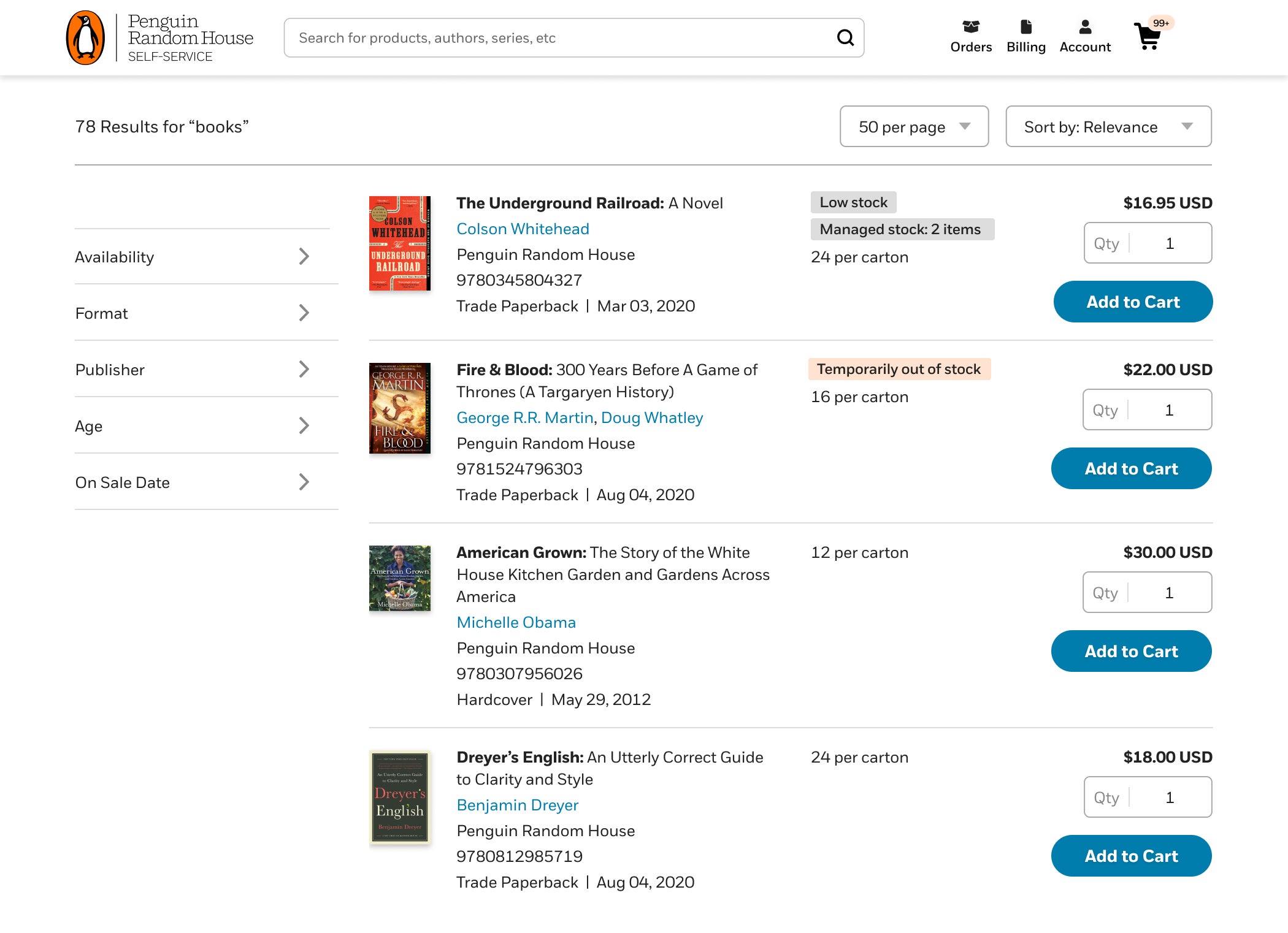This screenshot has height=933, width=1288.
Task: Add American Grown to cart
Action: tap(1132, 651)
